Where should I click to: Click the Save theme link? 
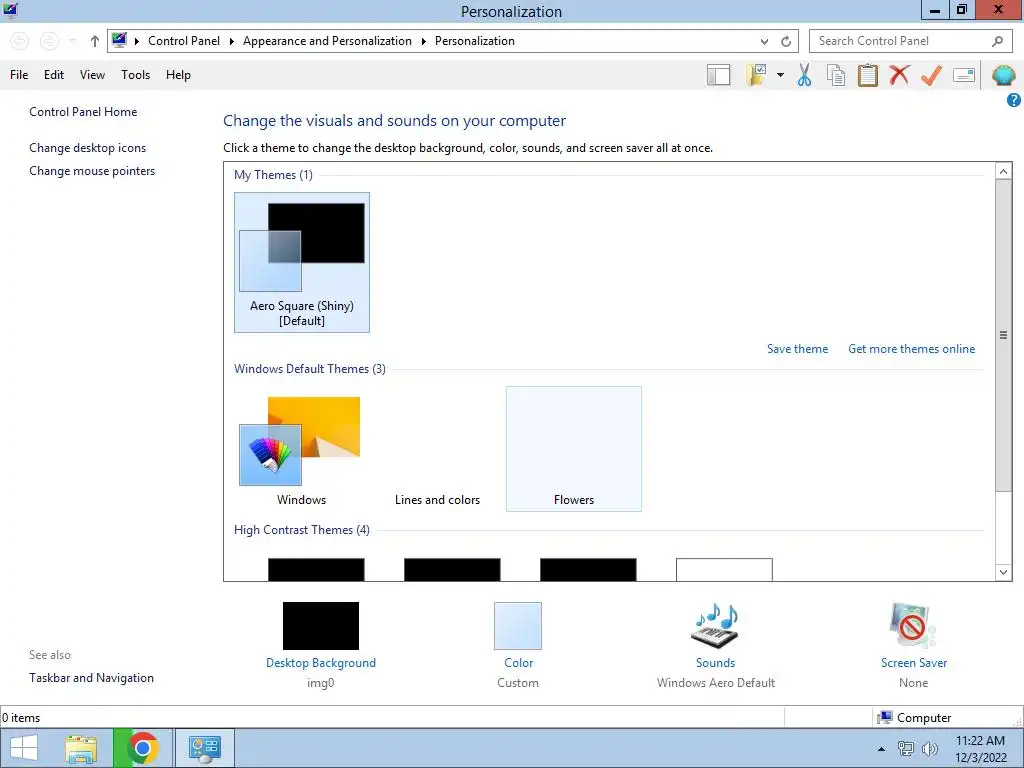click(797, 349)
